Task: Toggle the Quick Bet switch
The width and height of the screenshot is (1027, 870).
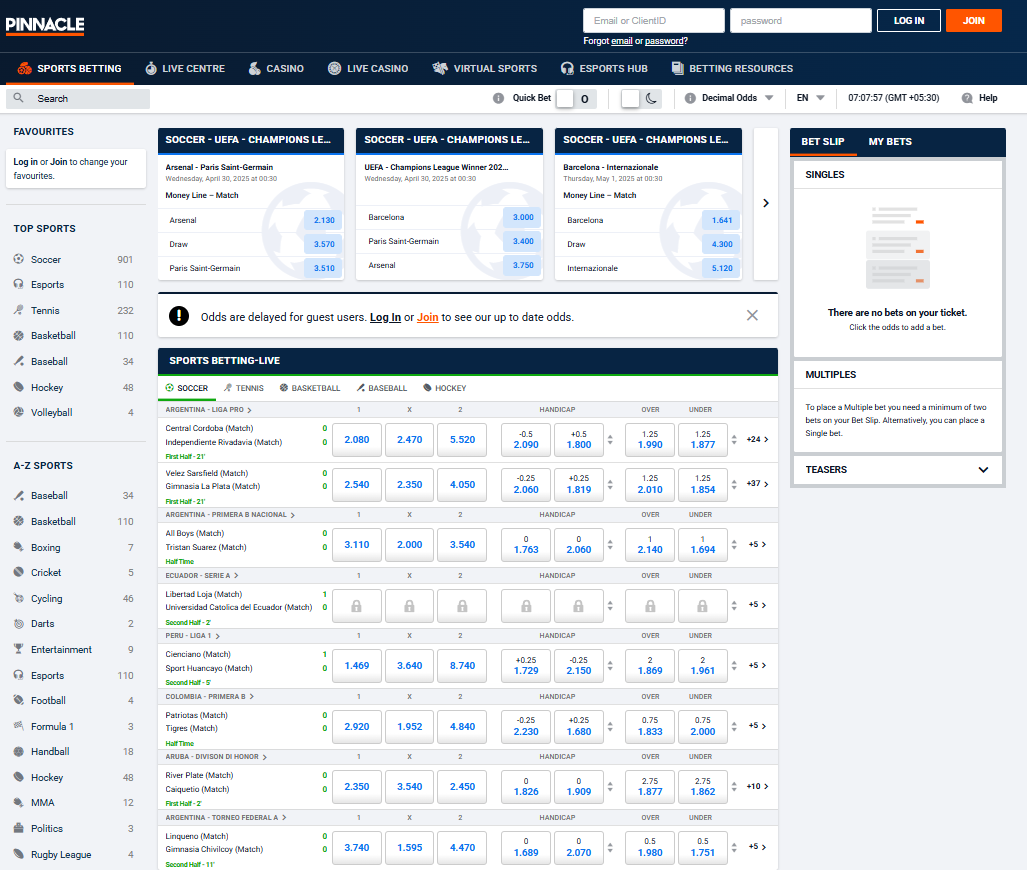Action: point(576,98)
